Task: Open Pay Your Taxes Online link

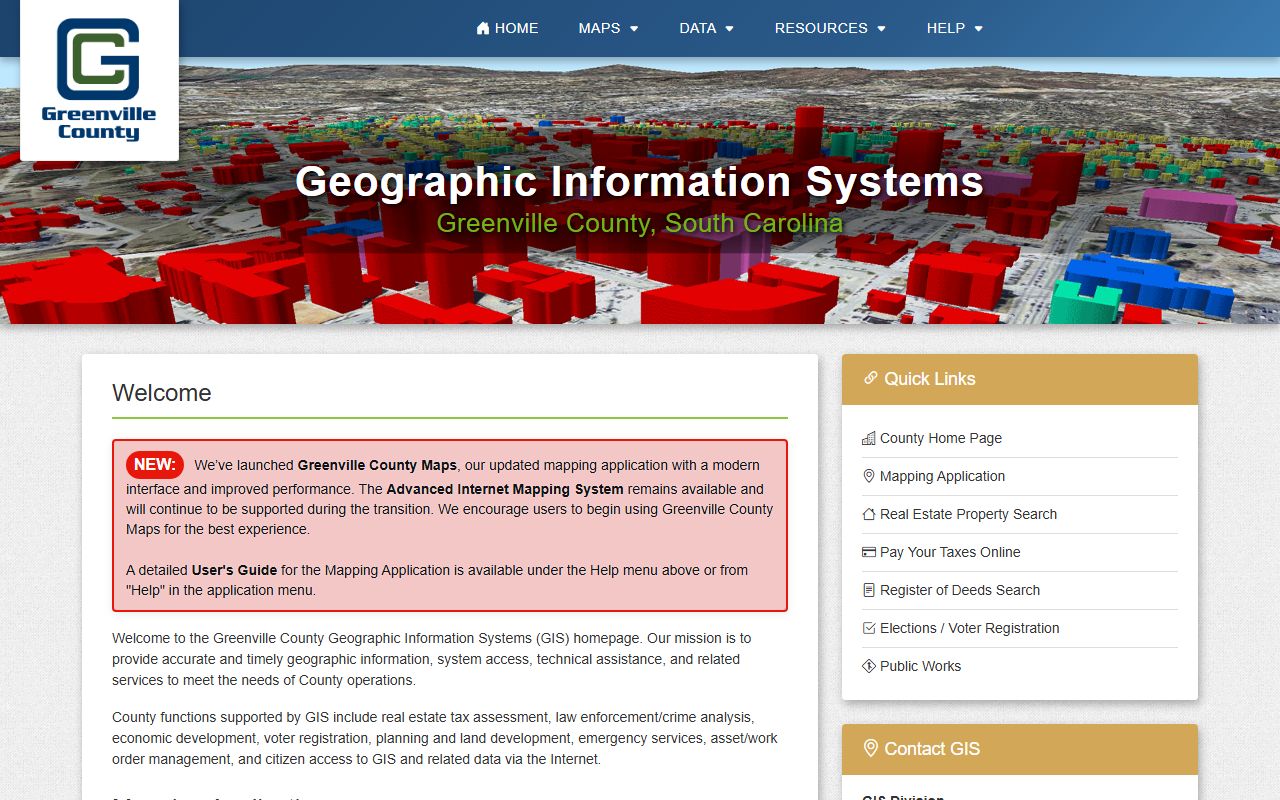Action: coord(950,552)
